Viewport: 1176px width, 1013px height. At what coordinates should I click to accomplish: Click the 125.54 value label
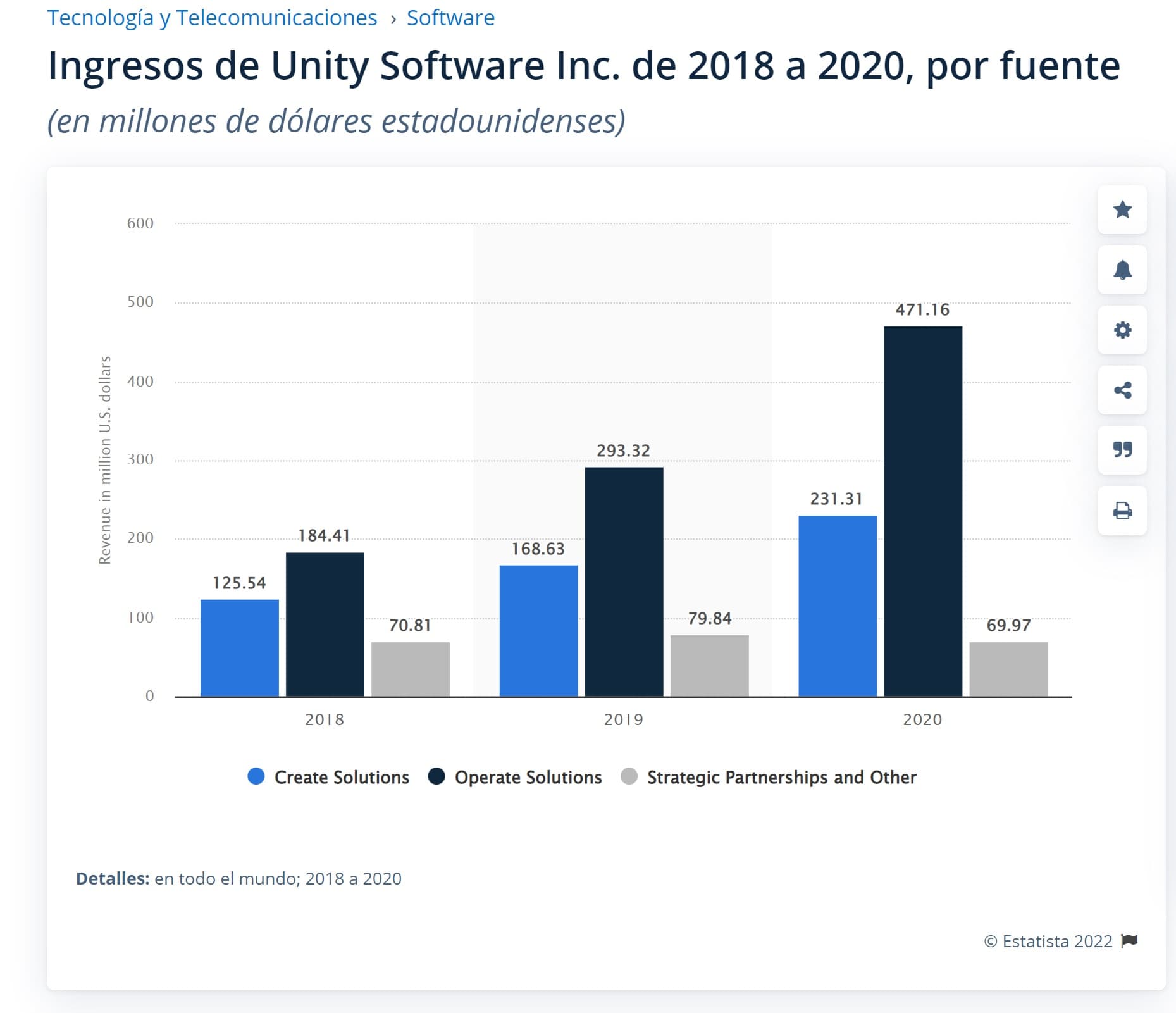click(239, 583)
